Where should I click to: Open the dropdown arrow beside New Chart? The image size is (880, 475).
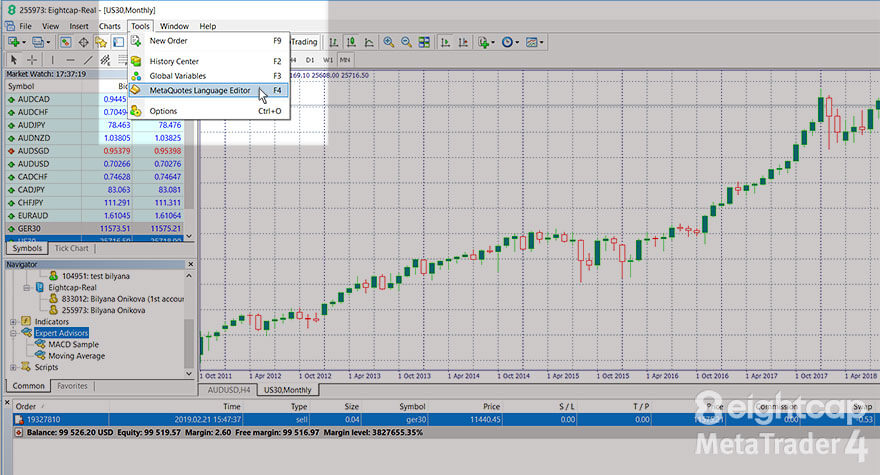[x=24, y=42]
